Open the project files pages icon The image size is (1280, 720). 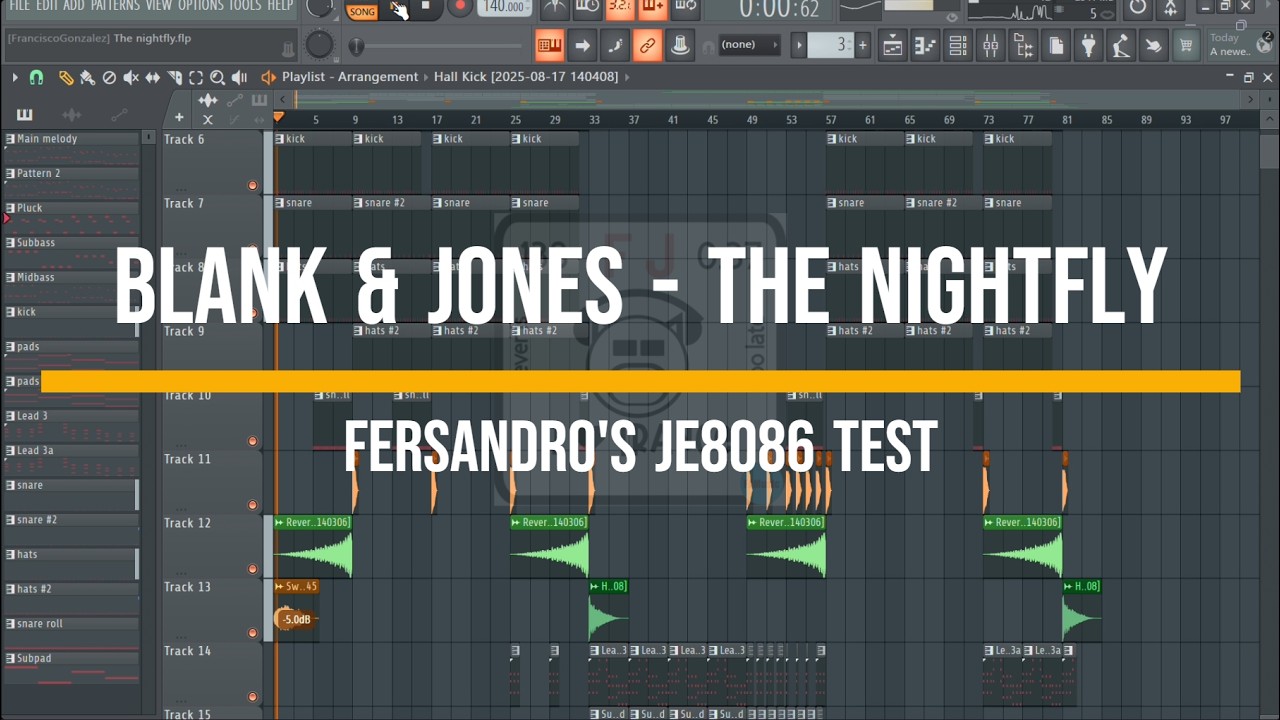pos(1056,45)
